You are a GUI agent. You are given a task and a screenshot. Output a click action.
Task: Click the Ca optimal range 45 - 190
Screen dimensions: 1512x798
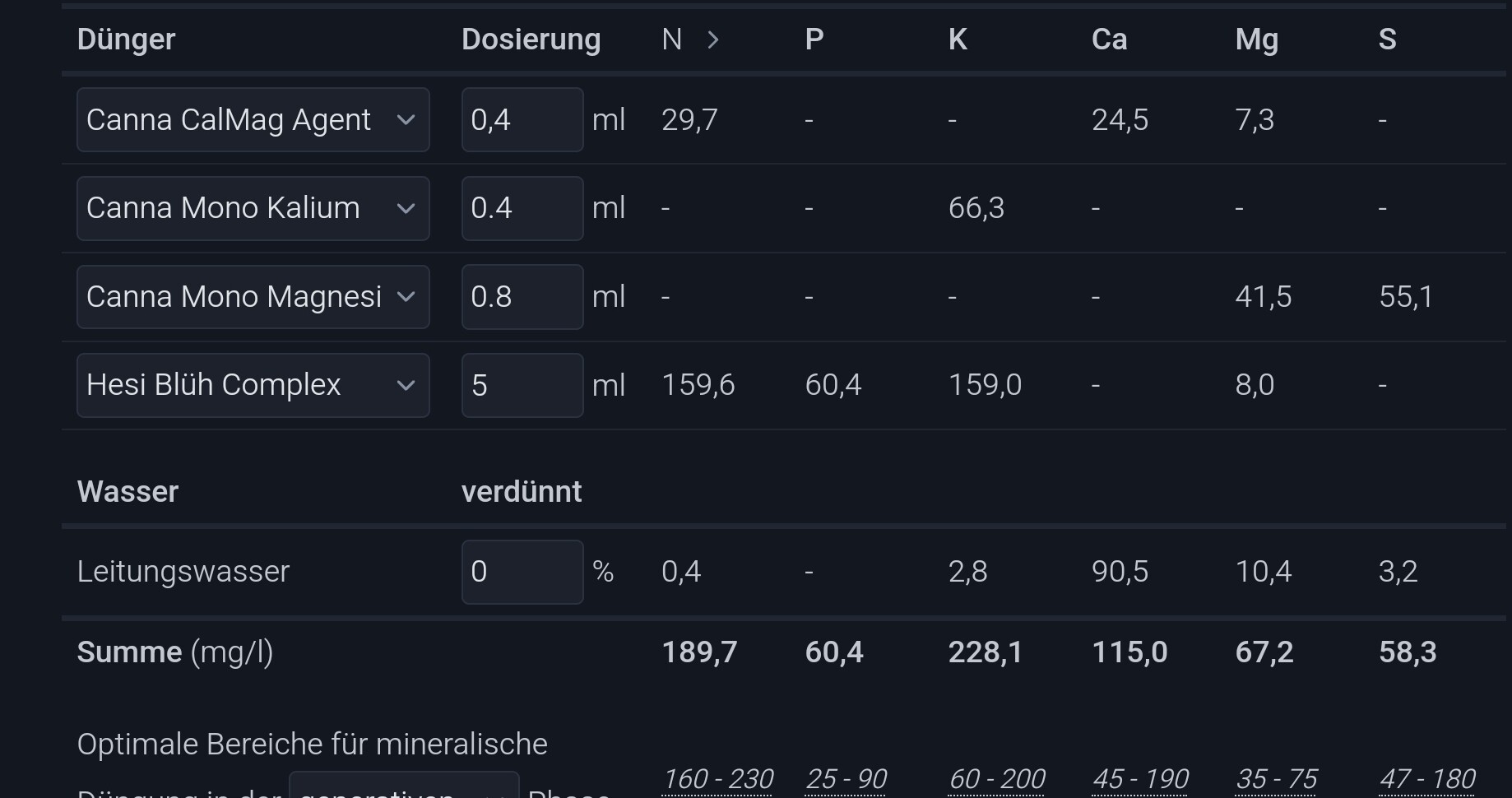point(1140,778)
